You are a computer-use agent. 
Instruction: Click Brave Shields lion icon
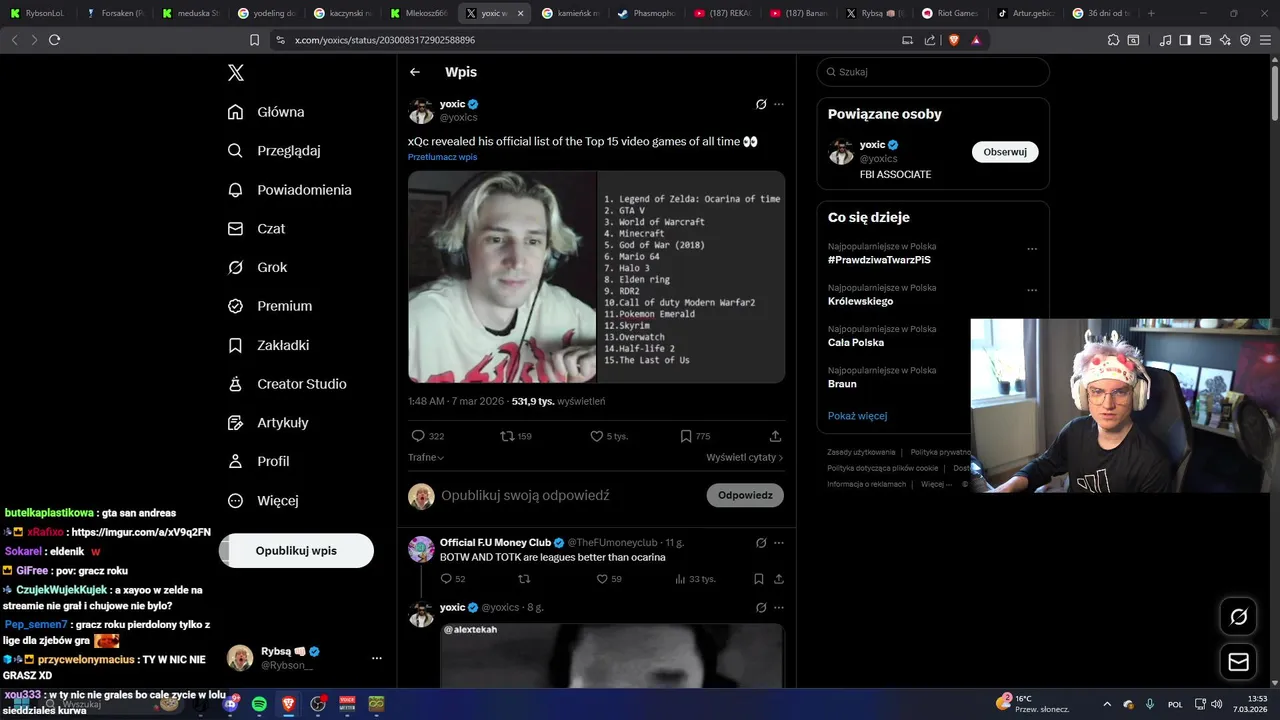(x=953, y=40)
